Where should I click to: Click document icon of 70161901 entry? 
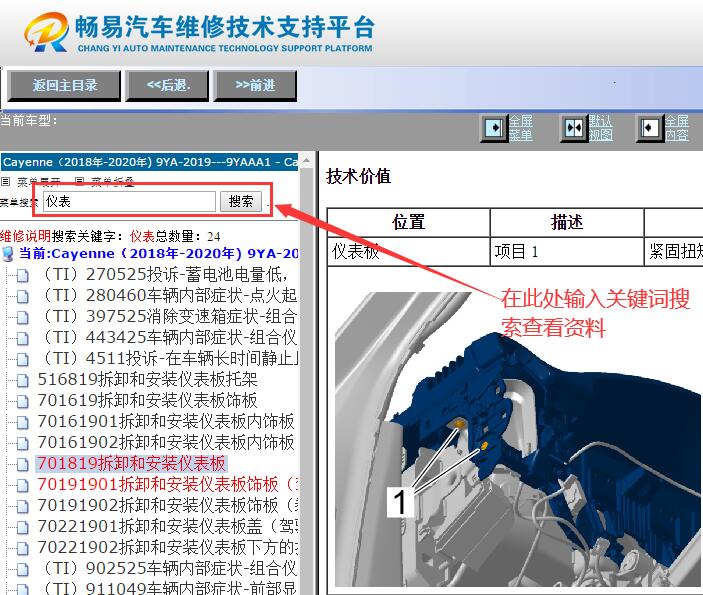point(22,423)
